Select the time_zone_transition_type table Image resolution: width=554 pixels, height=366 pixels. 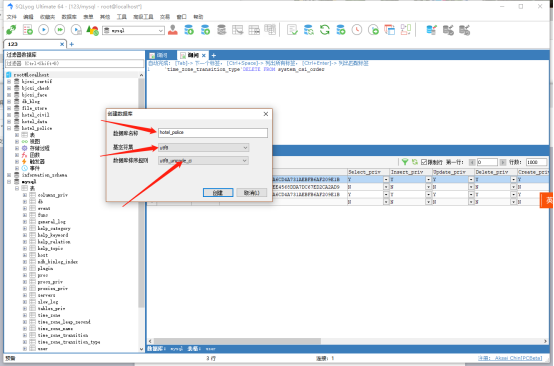coord(69,342)
